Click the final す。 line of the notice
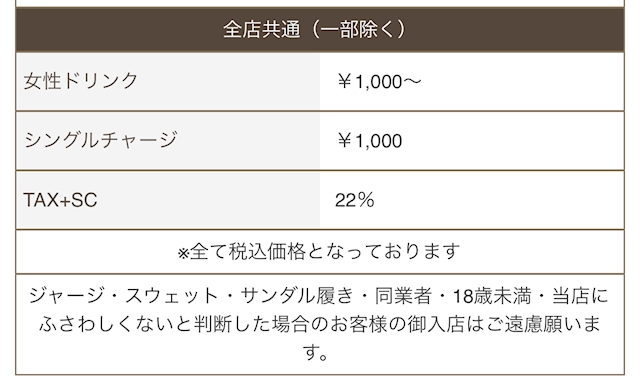Viewport: 640px width, 380px height. point(316,352)
